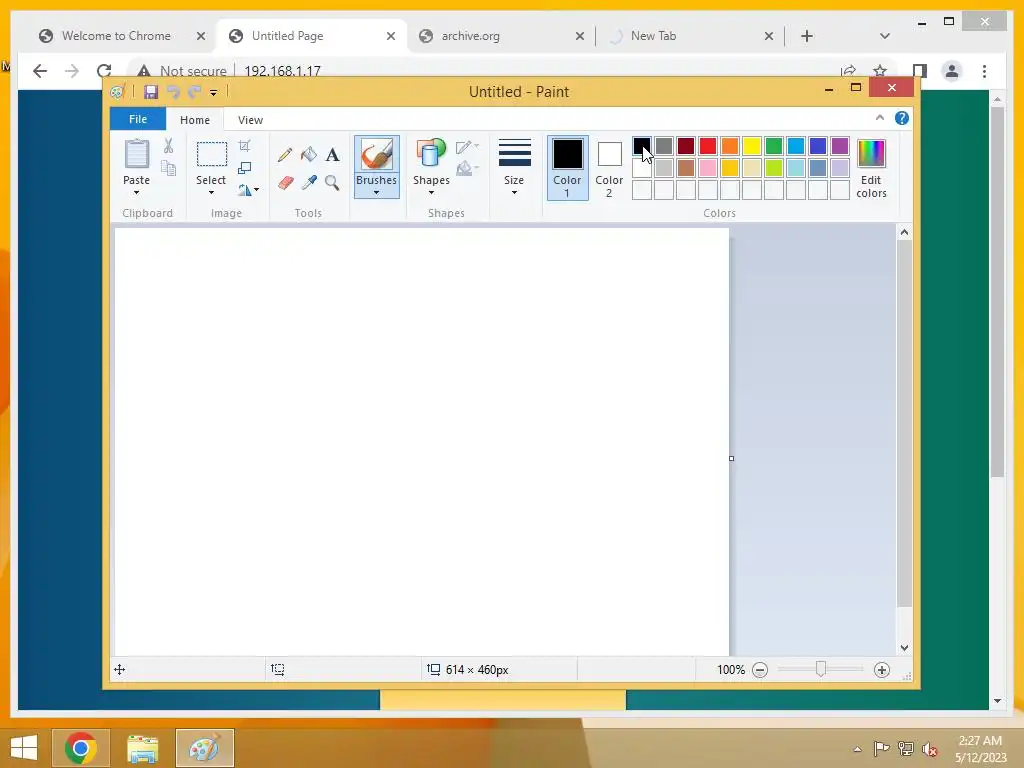Click the Undo arrow in Paint title bar
The height and width of the screenshot is (768, 1024).
coord(173,92)
